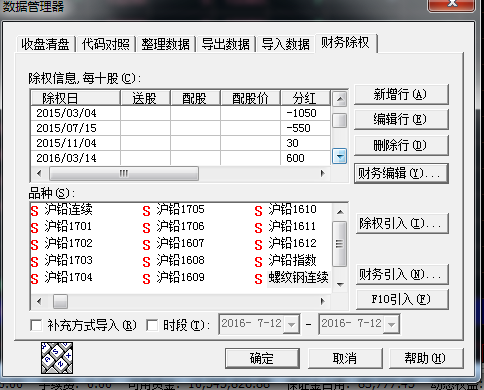This screenshot has width=484, height=390.
Task: Click the 除权引入 button
Action: pos(402,223)
